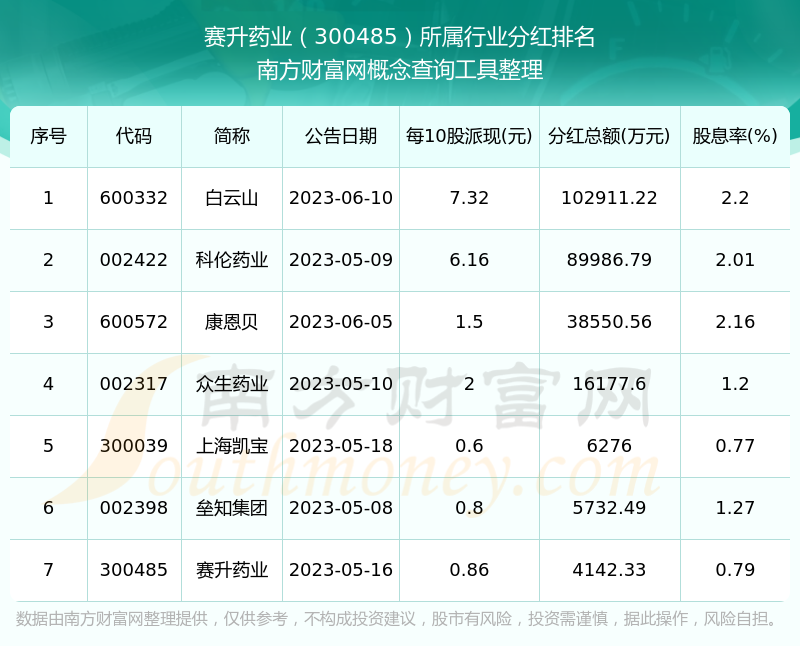Click date 2023-05-18
Image resolution: width=800 pixels, height=668 pixels.
click(x=341, y=446)
